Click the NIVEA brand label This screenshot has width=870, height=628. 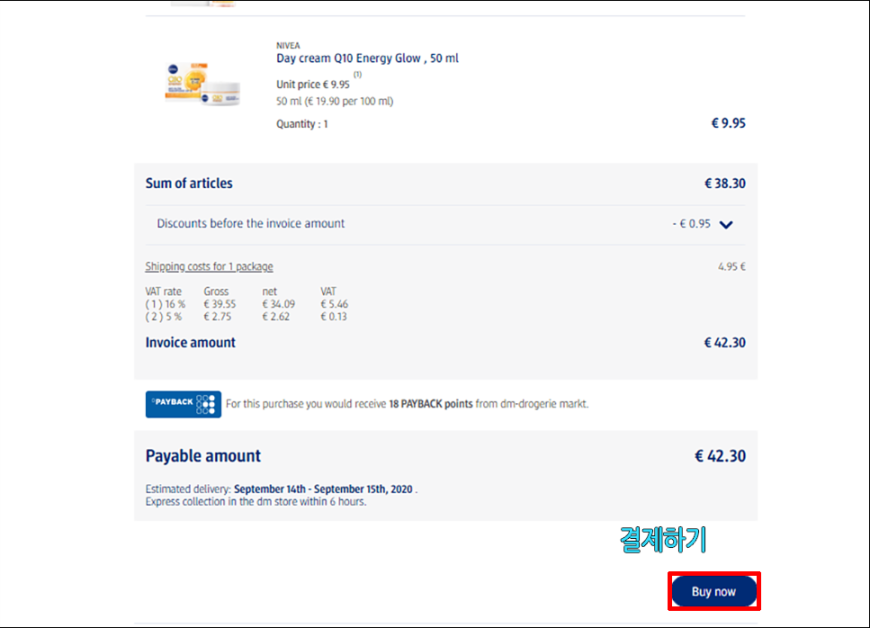pos(288,45)
